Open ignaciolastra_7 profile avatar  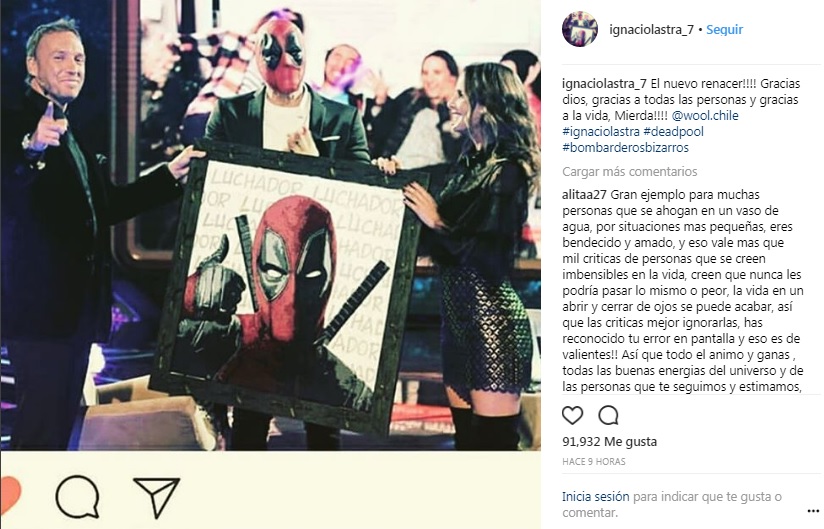click(580, 29)
